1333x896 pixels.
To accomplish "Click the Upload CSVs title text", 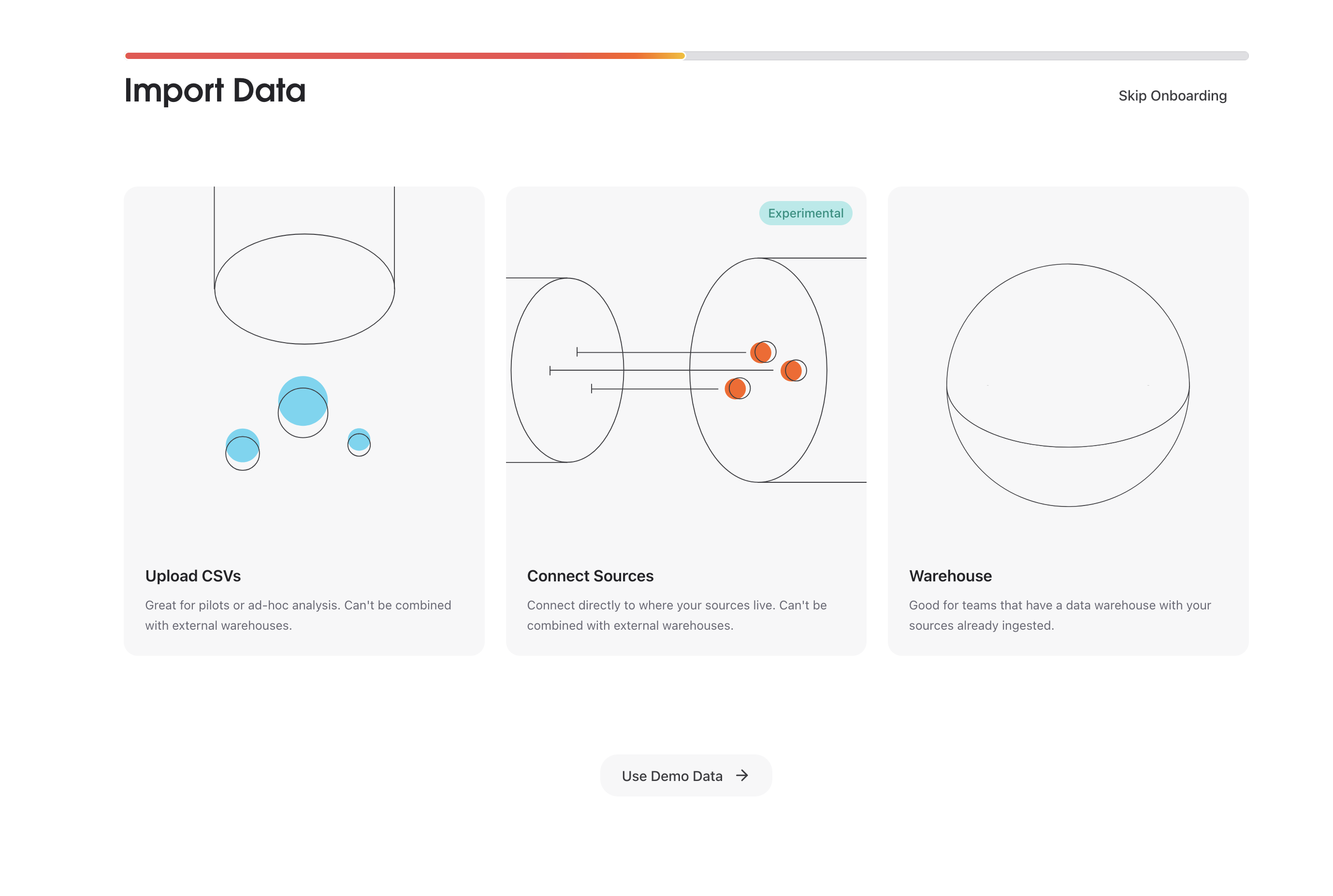I will pyautogui.click(x=193, y=576).
